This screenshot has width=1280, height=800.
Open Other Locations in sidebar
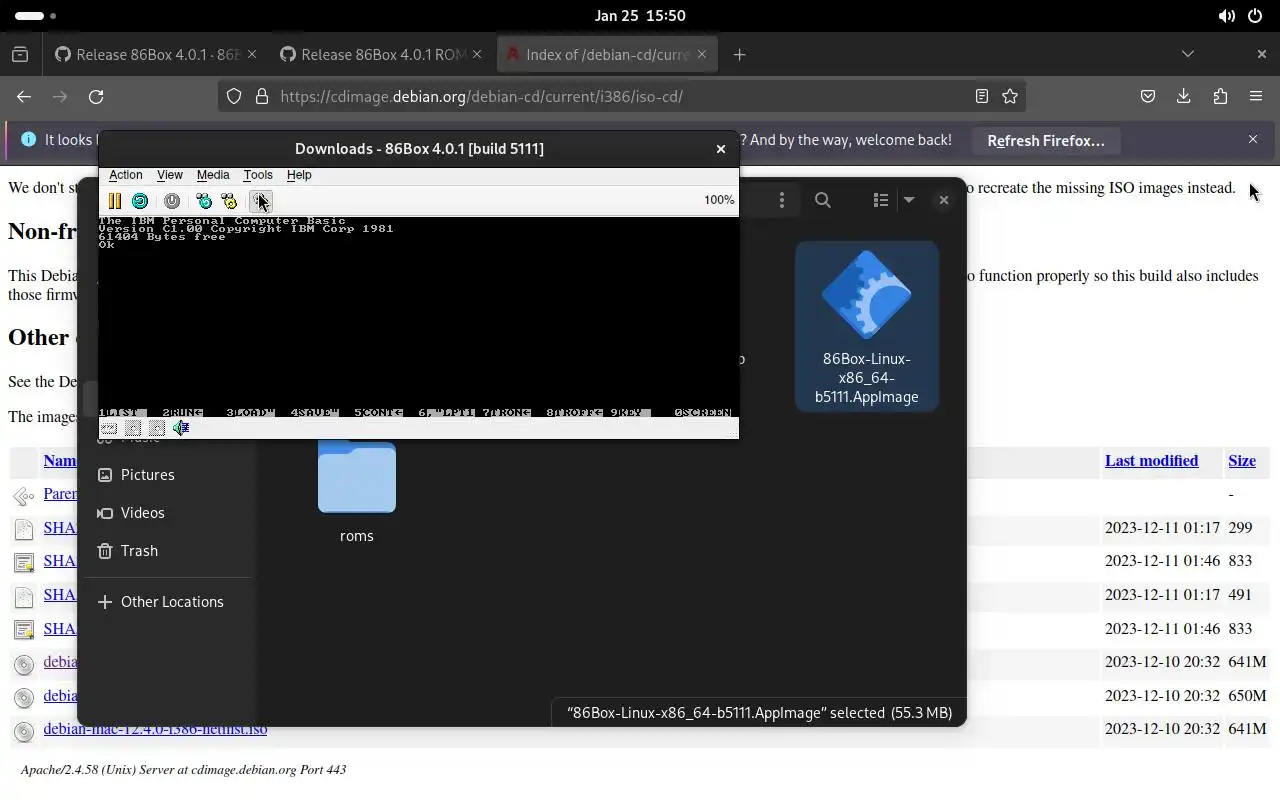pos(172,602)
